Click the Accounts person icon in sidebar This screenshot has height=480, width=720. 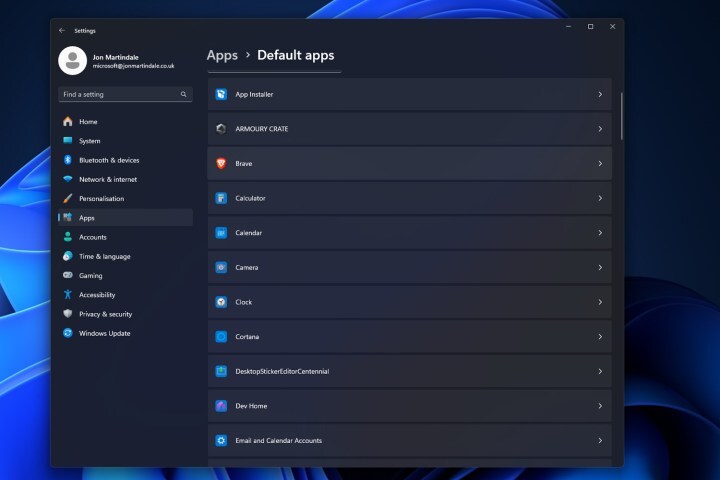point(68,237)
